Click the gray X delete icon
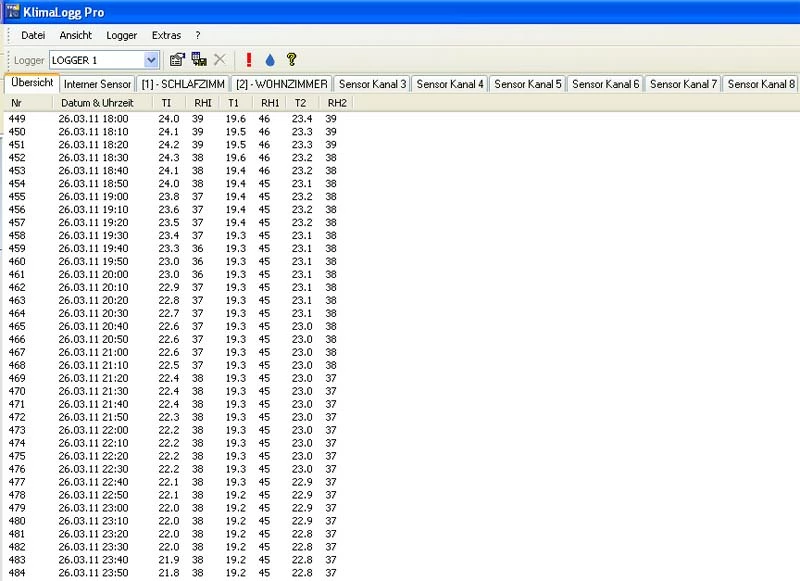This screenshot has width=800, height=581. 220,60
